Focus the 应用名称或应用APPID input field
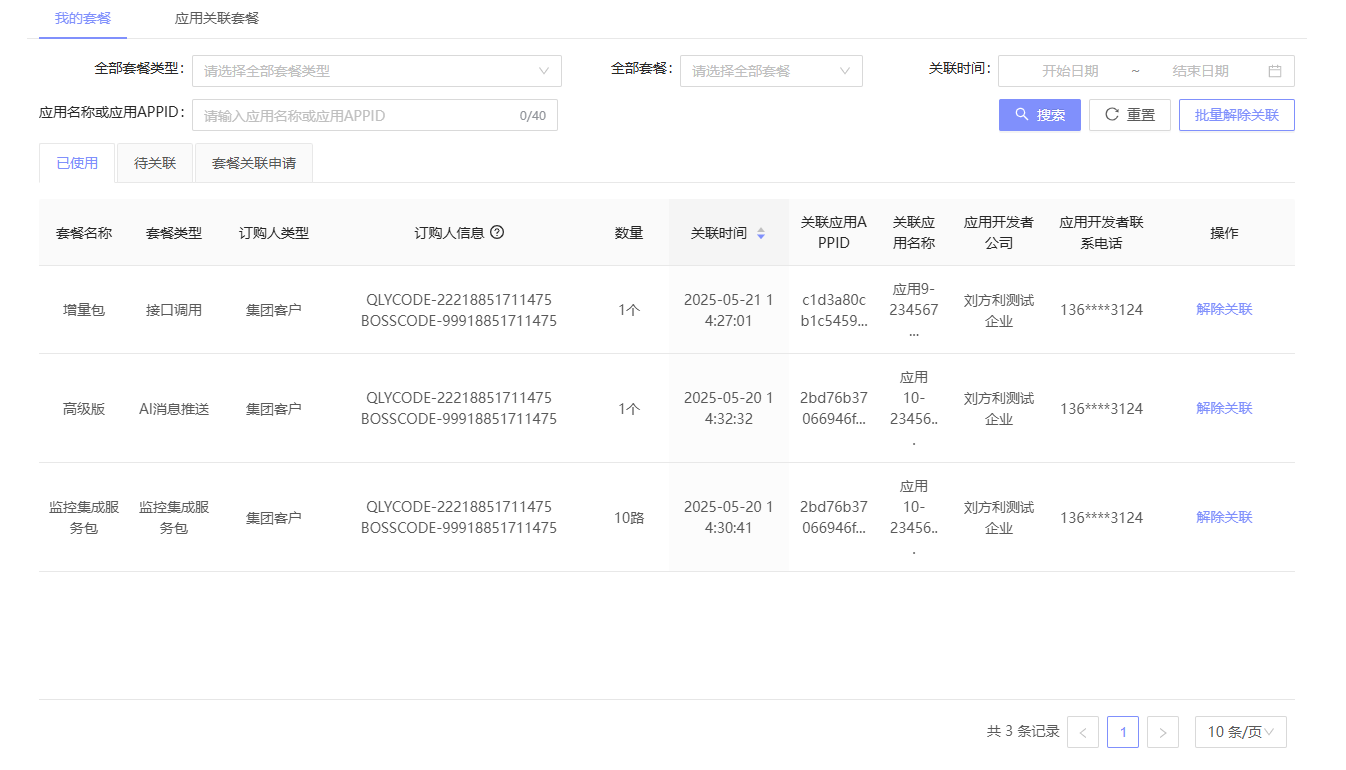Screen dimensions: 1346x770 (x=375, y=115)
